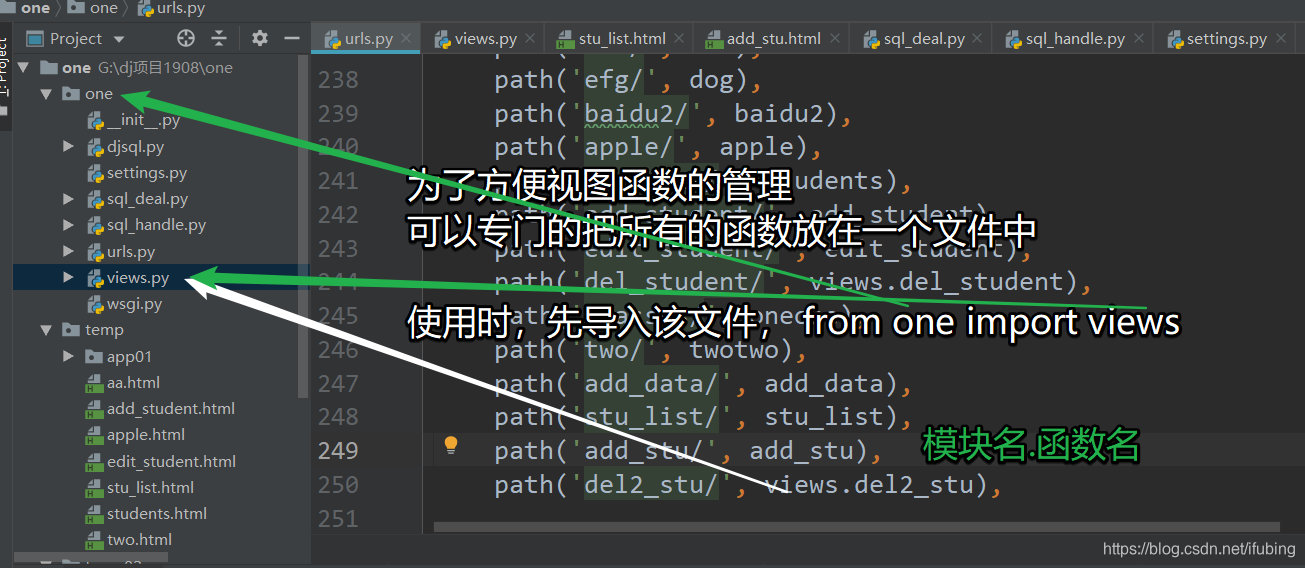Click the locate current file crosshair icon
The image size is (1305, 568).
pyautogui.click(x=186, y=38)
